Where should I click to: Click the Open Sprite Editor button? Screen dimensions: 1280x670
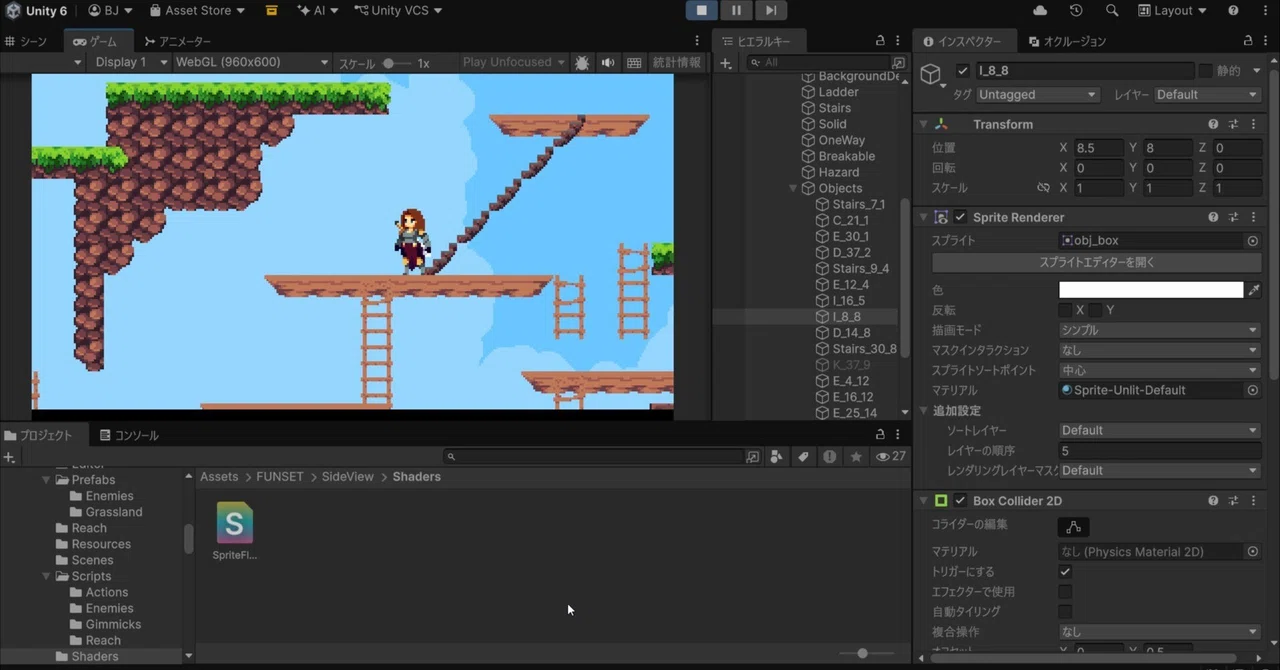1096,262
